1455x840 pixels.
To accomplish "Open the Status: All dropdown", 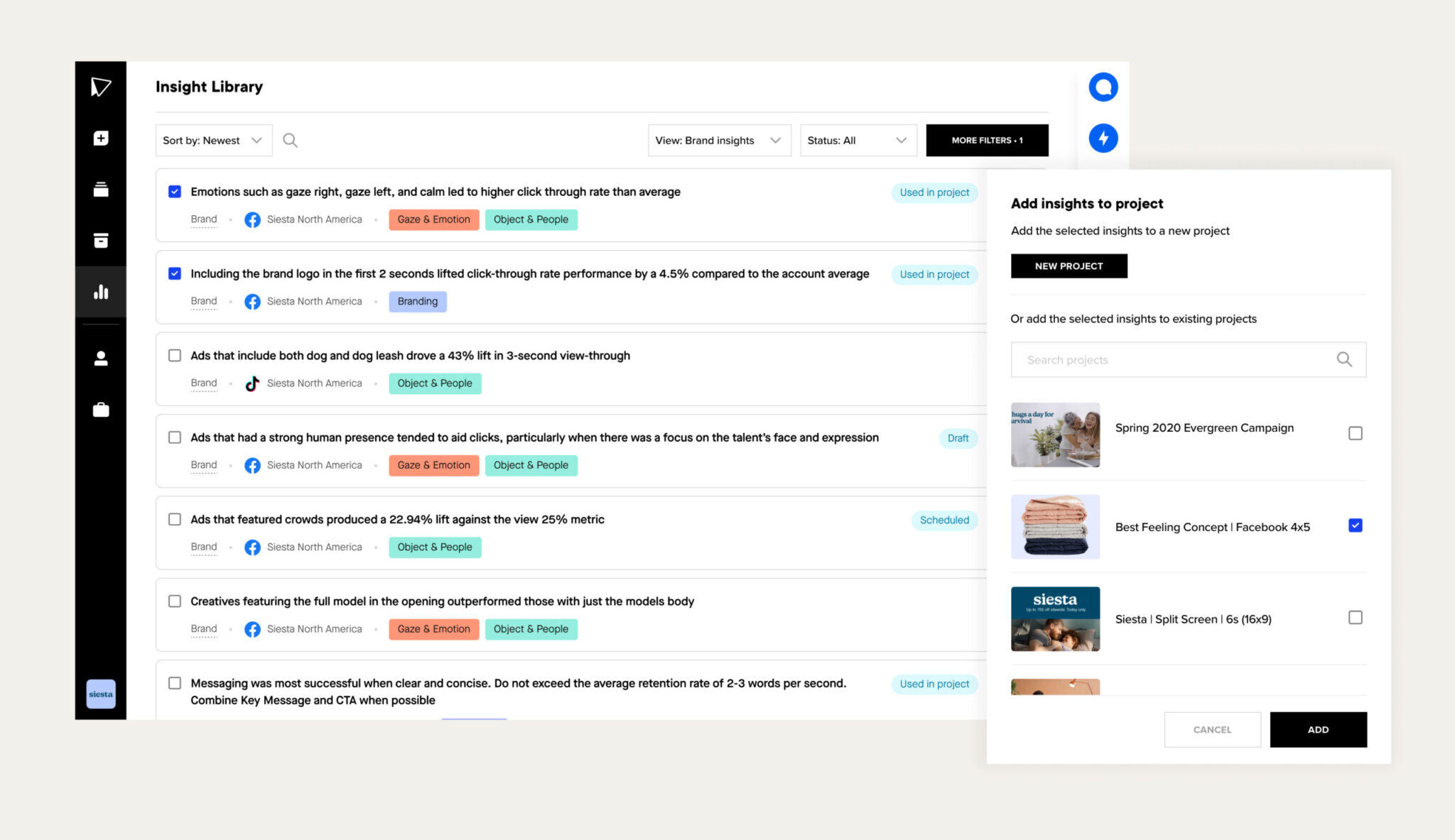I will [858, 141].
